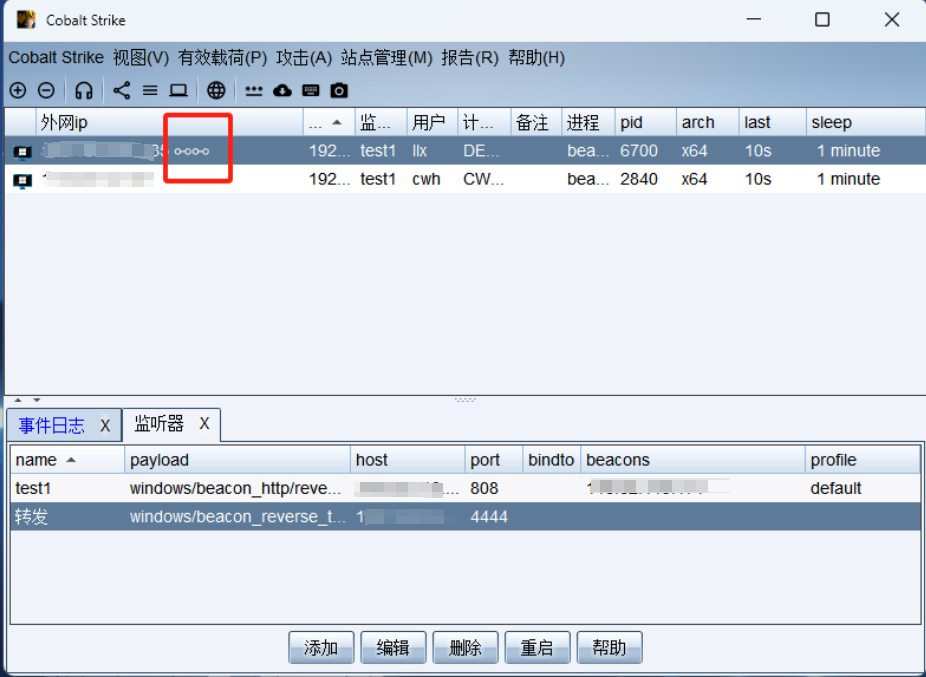Click the beacon computer icon for user llx
Image resolution: width=926 pixels, height=677 pixels.
[x=22, y=152]
